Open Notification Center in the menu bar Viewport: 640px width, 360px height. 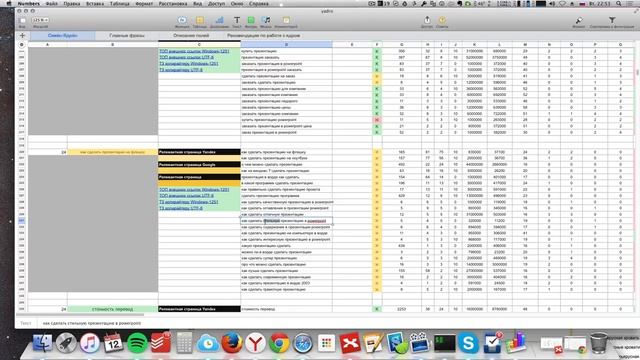click(x=631, y=4)
